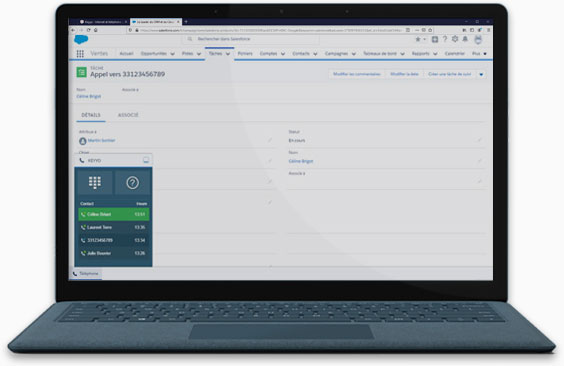Click the search magnifier icon
Image resolution: width=564 pixels, height=366 pixels.
pos(190,39)
